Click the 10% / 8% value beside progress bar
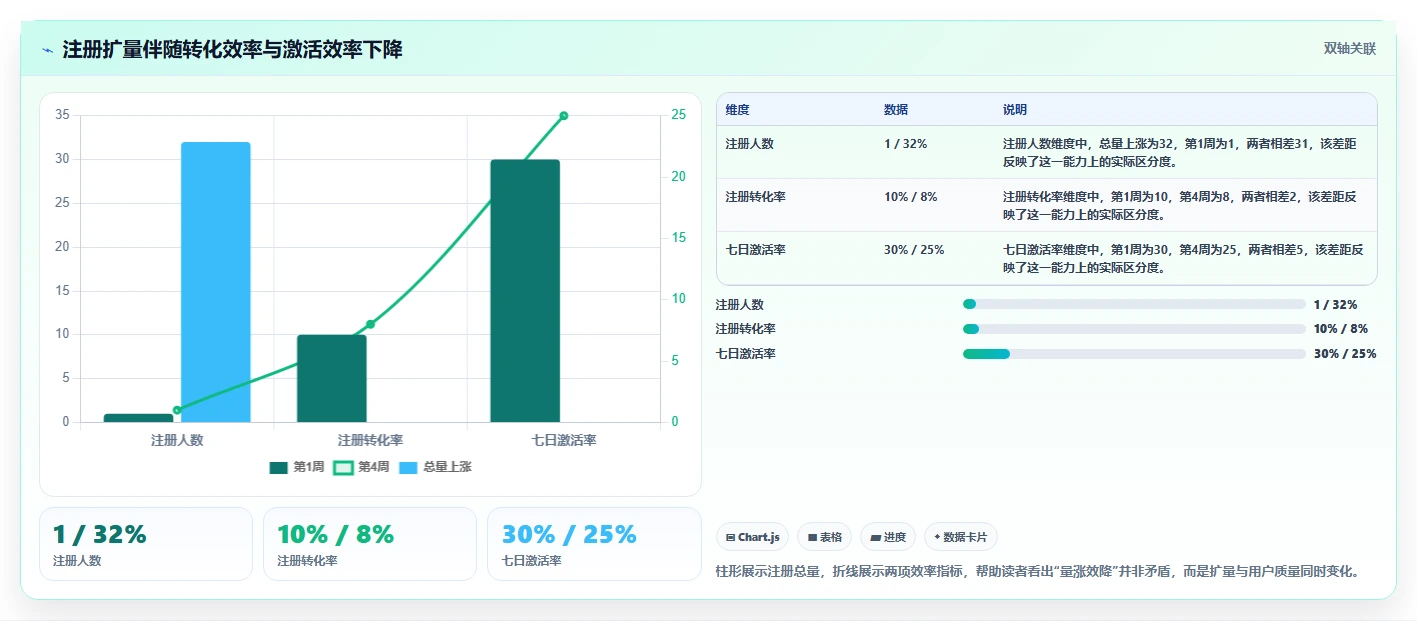The image size is (1417, 621). pos(1341,329)
